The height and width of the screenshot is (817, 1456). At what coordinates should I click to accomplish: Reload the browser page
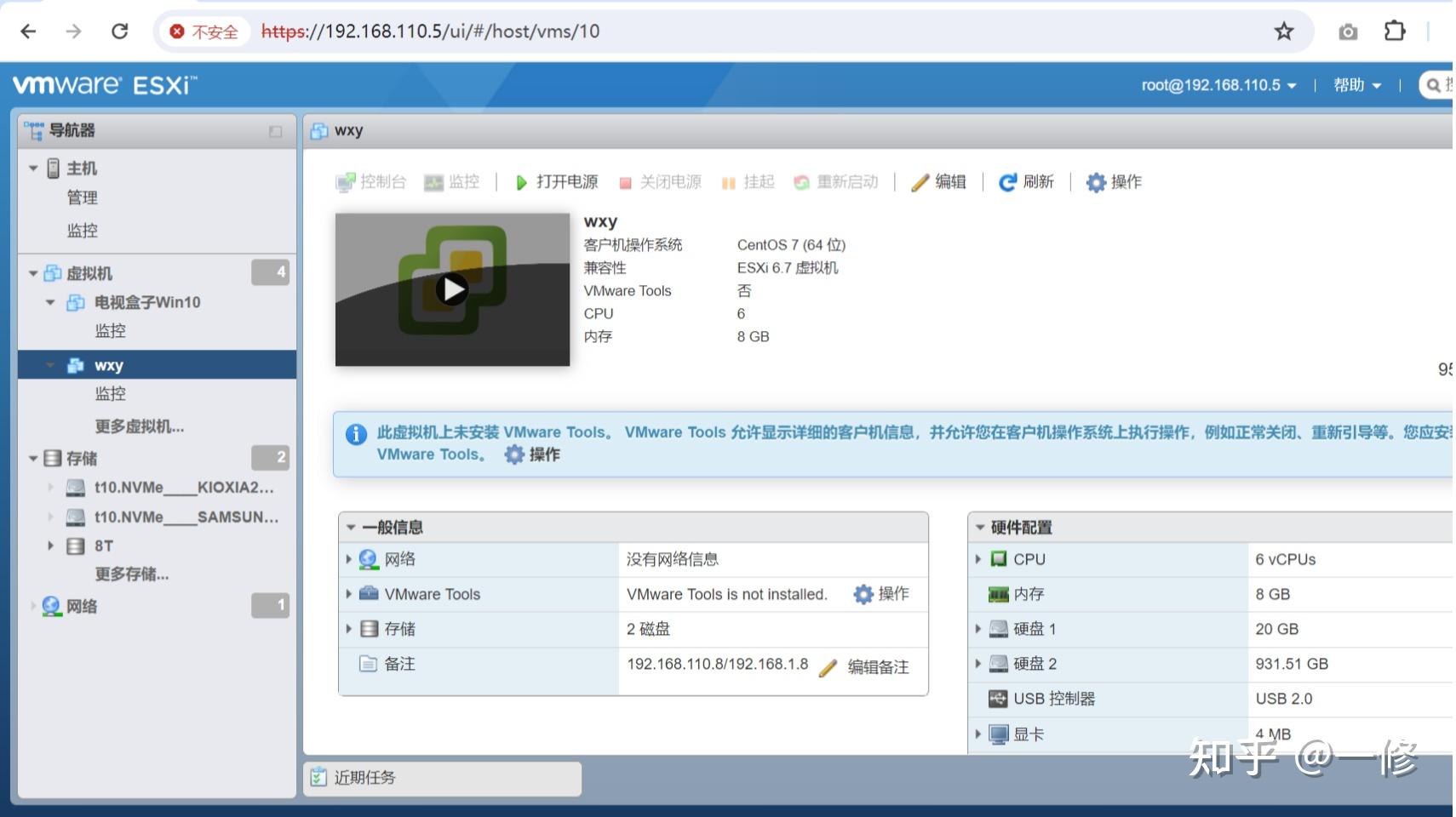(x=120, y=31)
